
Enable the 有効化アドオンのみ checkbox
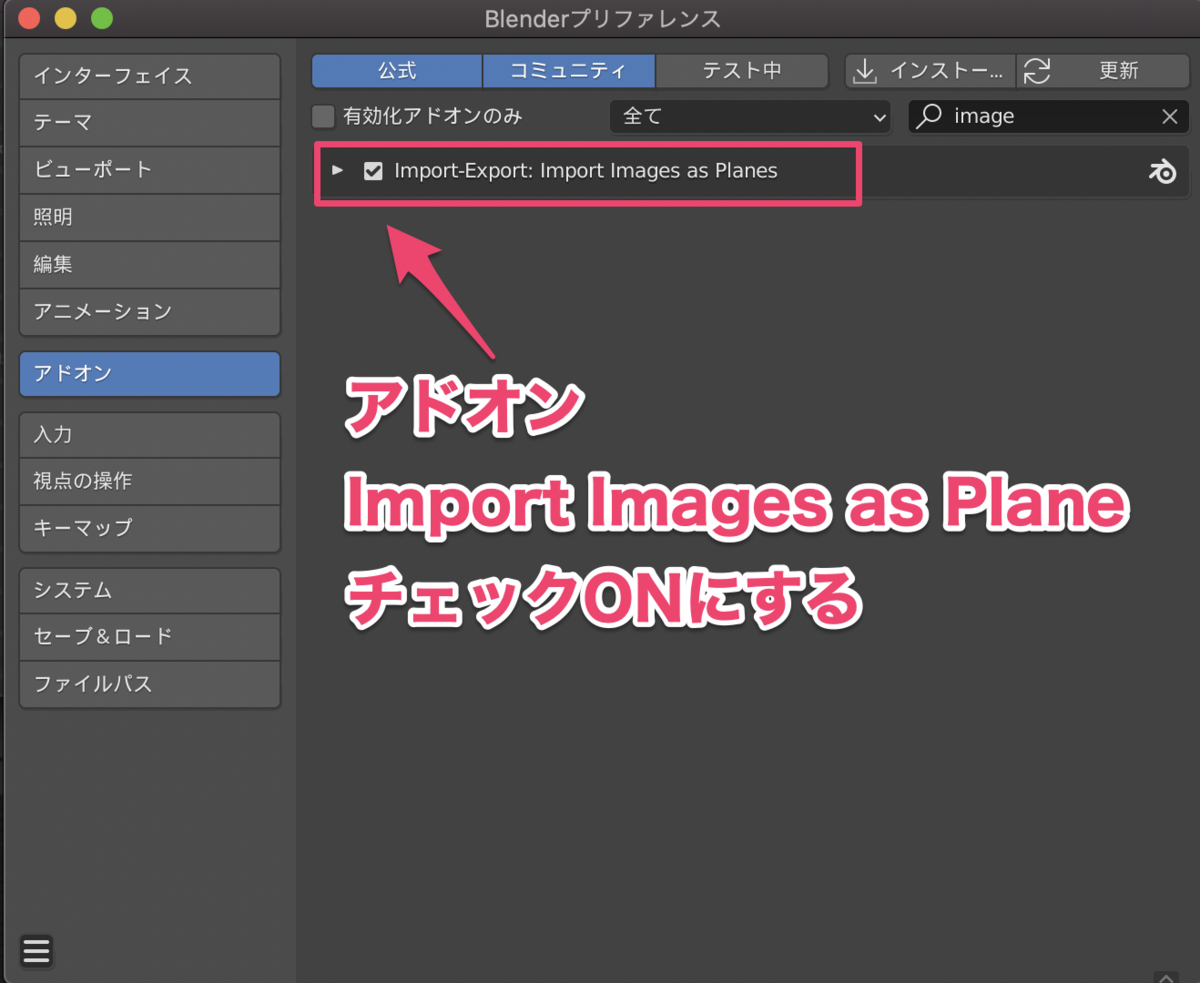pos(323,116)
